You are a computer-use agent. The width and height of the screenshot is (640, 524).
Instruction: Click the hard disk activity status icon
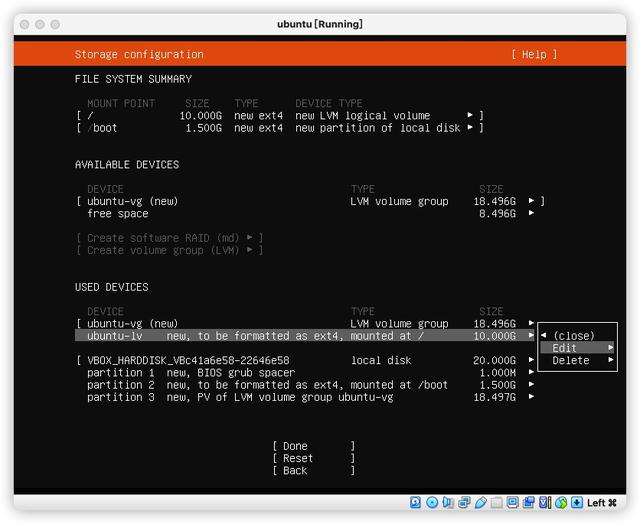(415, 502)
